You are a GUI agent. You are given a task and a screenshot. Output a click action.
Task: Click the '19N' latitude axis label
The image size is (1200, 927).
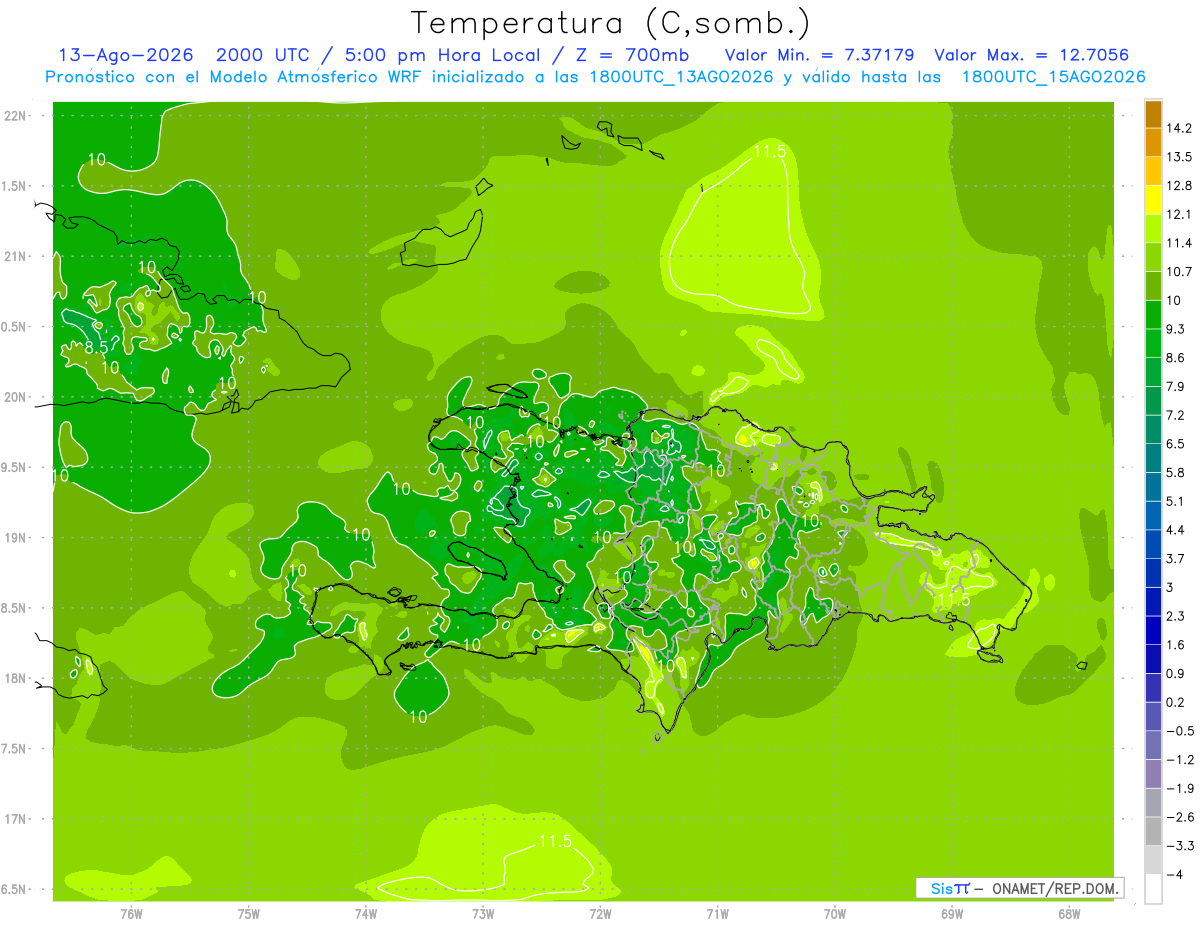(x=14, y=538)
